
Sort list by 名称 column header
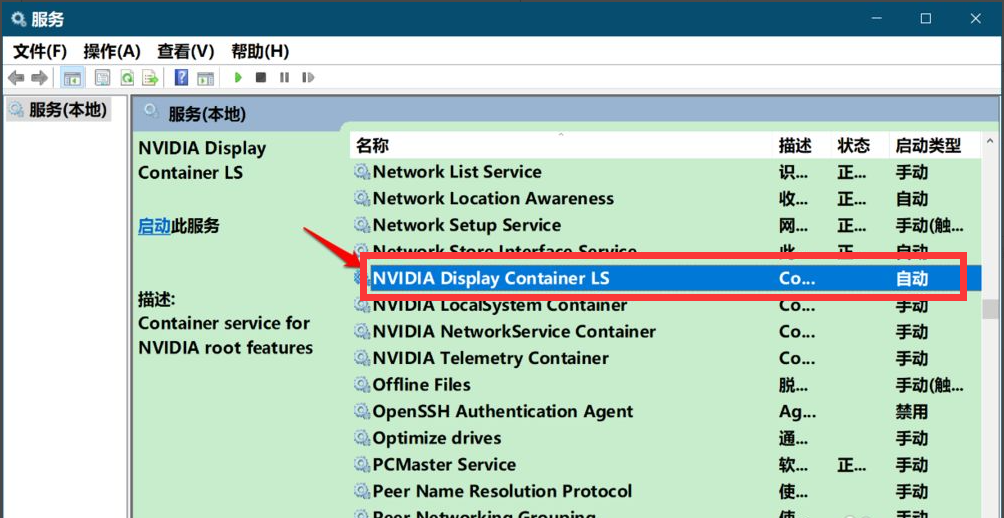(372, 146)
